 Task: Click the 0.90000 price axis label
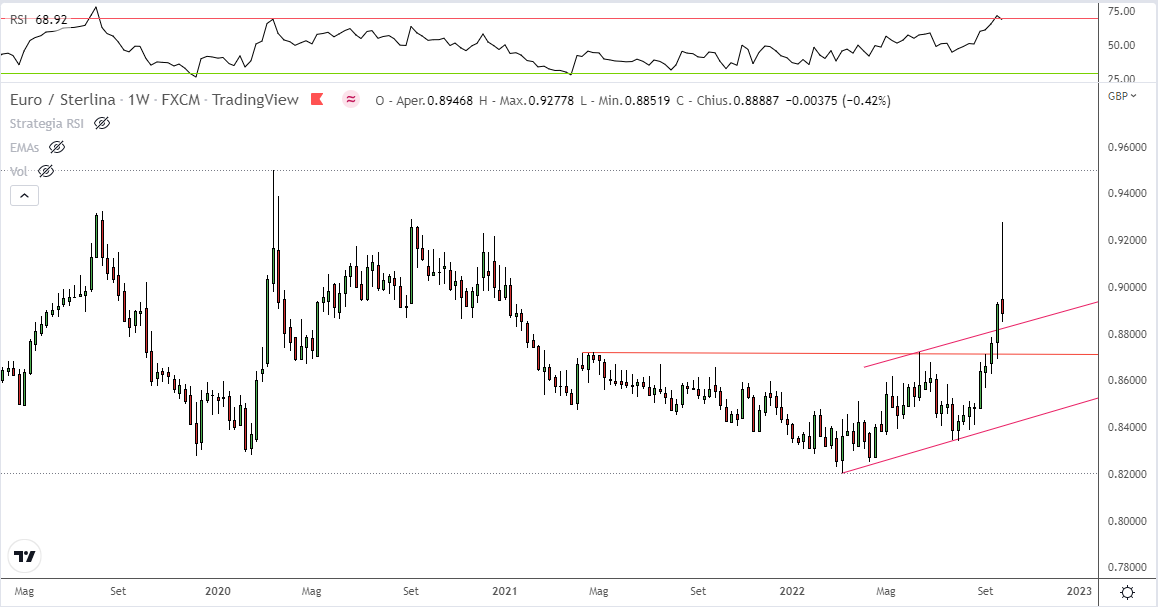(1127, 287)
